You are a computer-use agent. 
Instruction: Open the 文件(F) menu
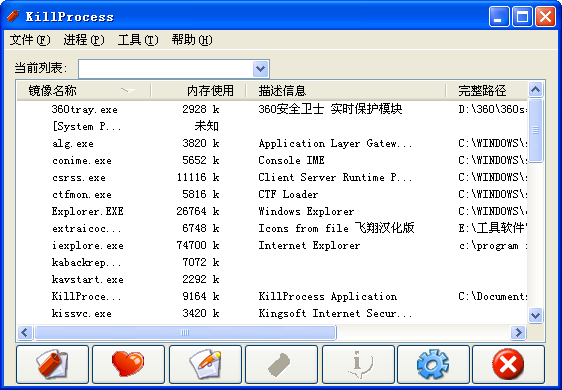30,40
